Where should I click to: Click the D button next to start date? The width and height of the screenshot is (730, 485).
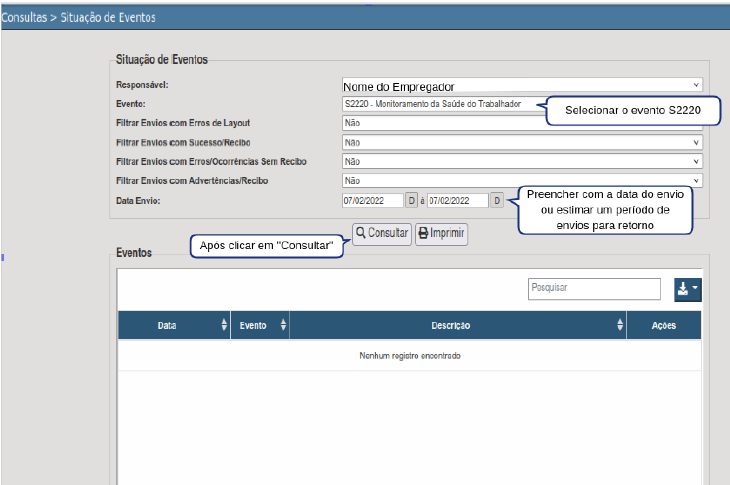point(411,201)
